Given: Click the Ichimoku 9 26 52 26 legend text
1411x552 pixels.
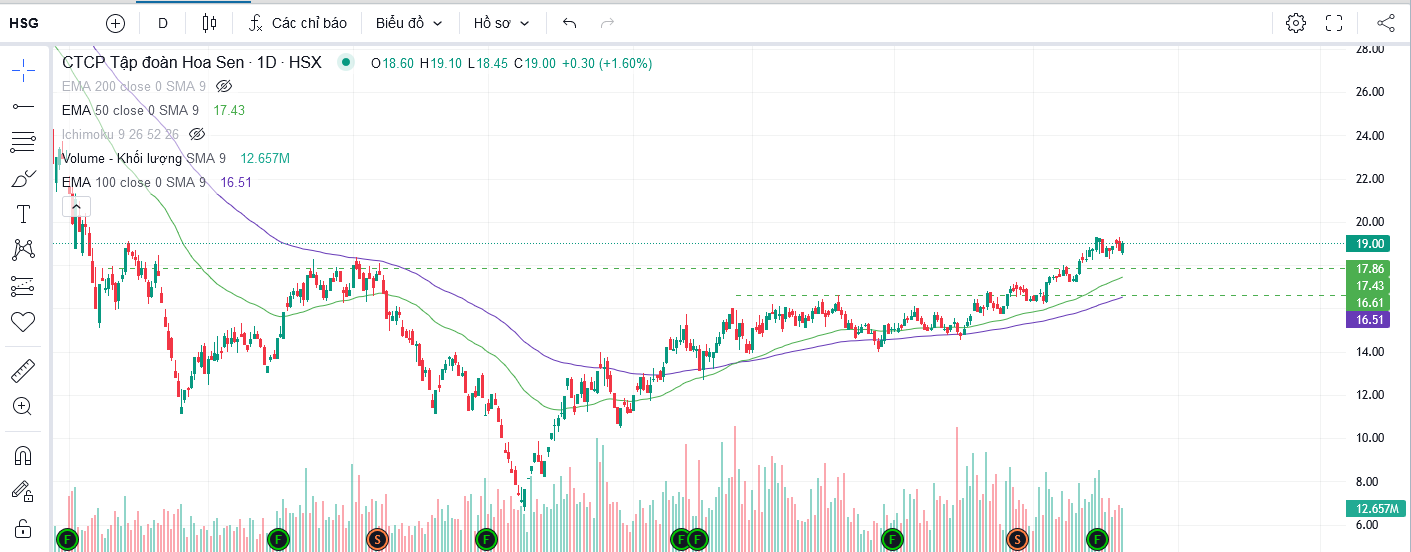Looking at the screenshot, I should pyautogui.click(x=120, y=134).
